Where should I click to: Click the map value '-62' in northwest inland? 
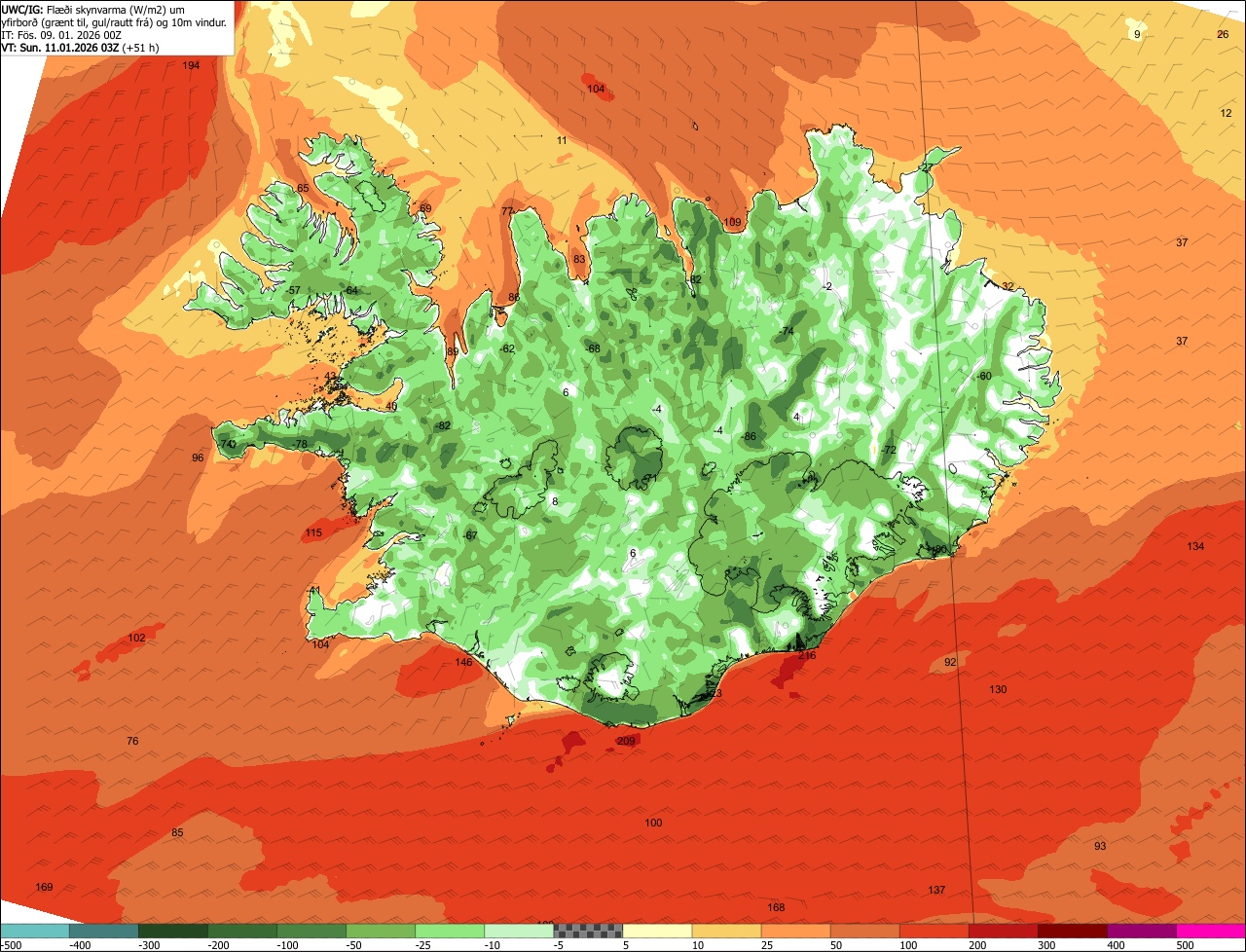(x=506, y=348)
